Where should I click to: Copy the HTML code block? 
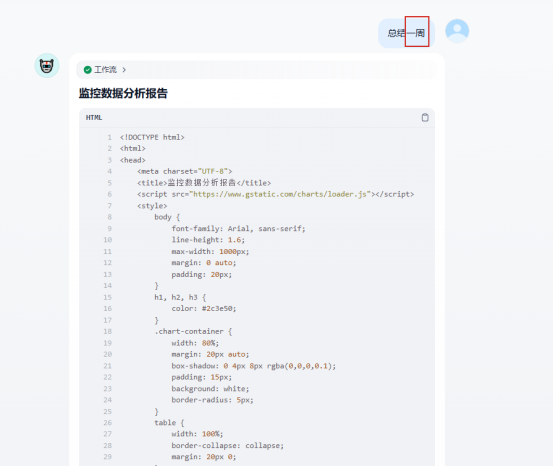point(425,117)
